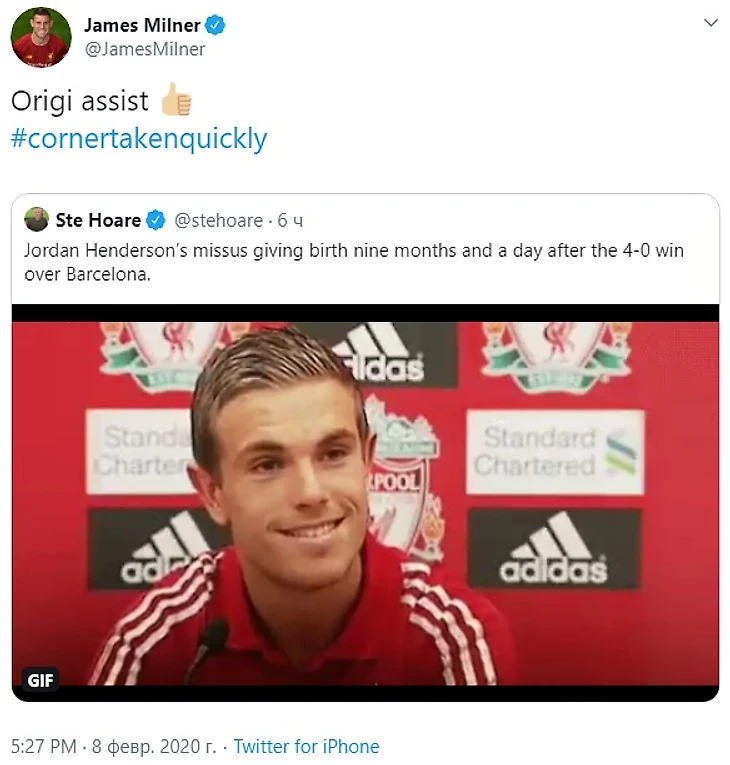The width and height of the screenshot is (730, 765).
Task: Click the thumbs up emoji in tweet
Action: pos(175,100)
